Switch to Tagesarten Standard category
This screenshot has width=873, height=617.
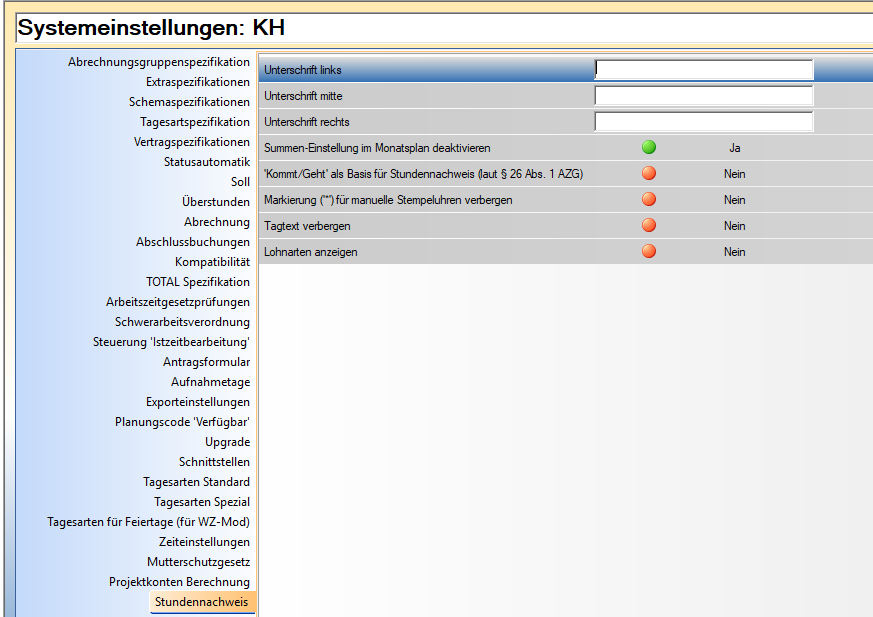pyautogui.click(x=196, y=482)
